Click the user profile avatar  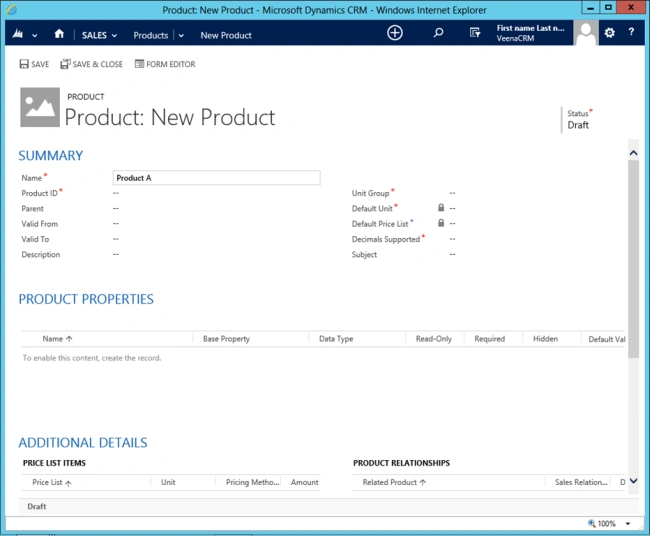click(586, 33)
